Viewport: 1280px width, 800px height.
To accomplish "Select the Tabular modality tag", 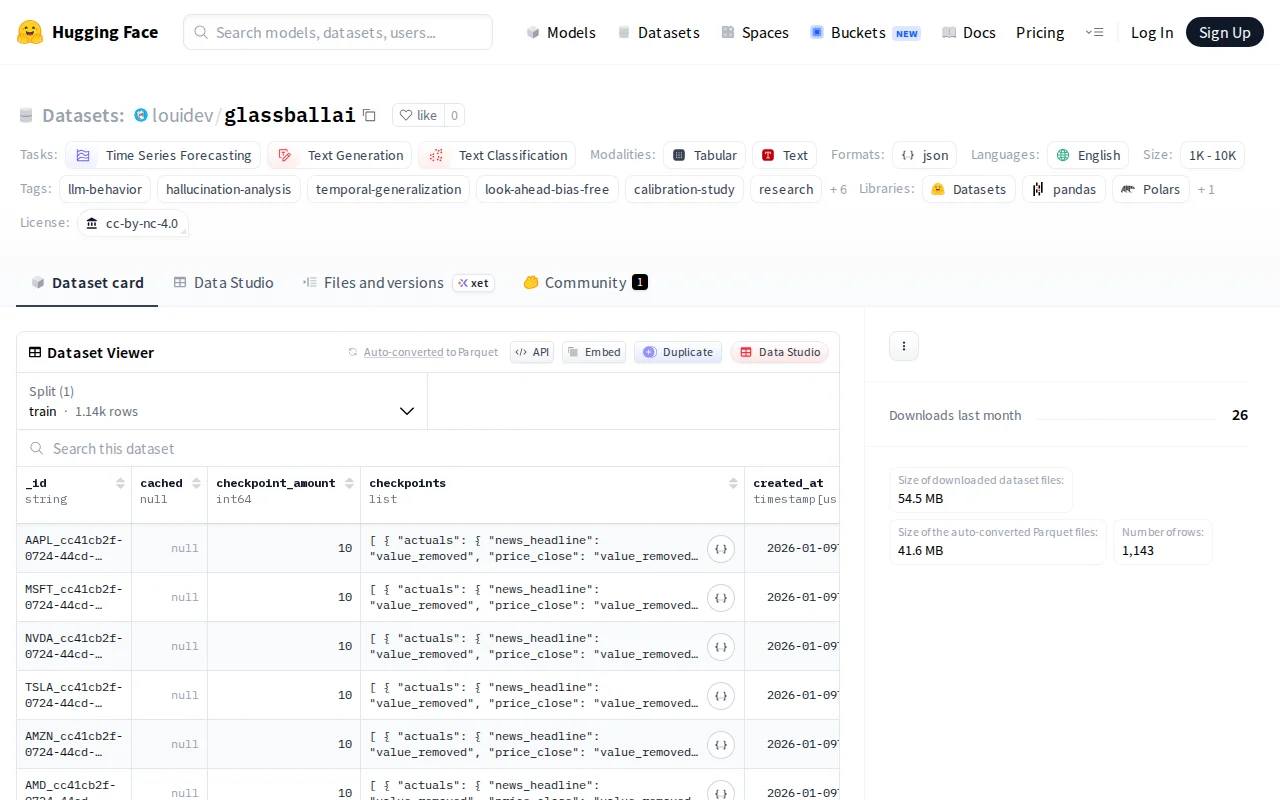I will [705, 155].
